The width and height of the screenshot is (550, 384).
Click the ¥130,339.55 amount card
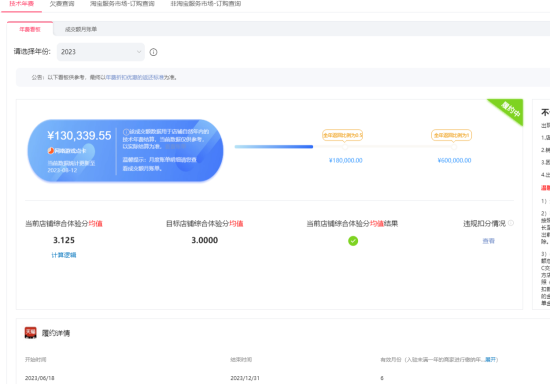coord(125,151)
